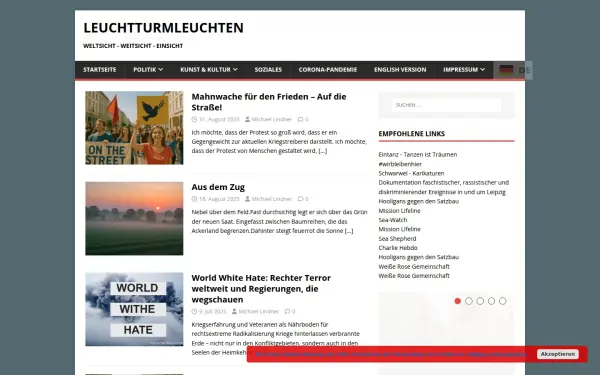Expand the Politik dropdown chevron
Viewport: 600px width, 375px height.
pos(161,70)
